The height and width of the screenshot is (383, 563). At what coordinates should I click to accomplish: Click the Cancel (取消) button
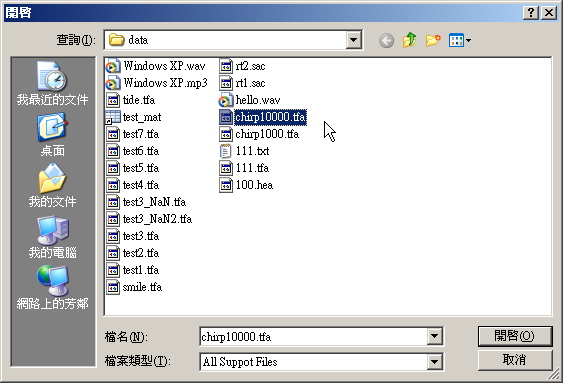(515, 360)
